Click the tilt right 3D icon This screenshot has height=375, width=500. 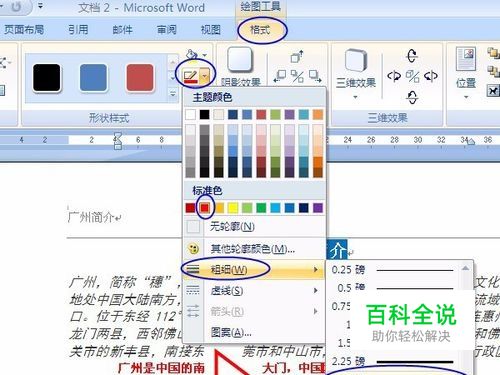[x=430, y=77]
